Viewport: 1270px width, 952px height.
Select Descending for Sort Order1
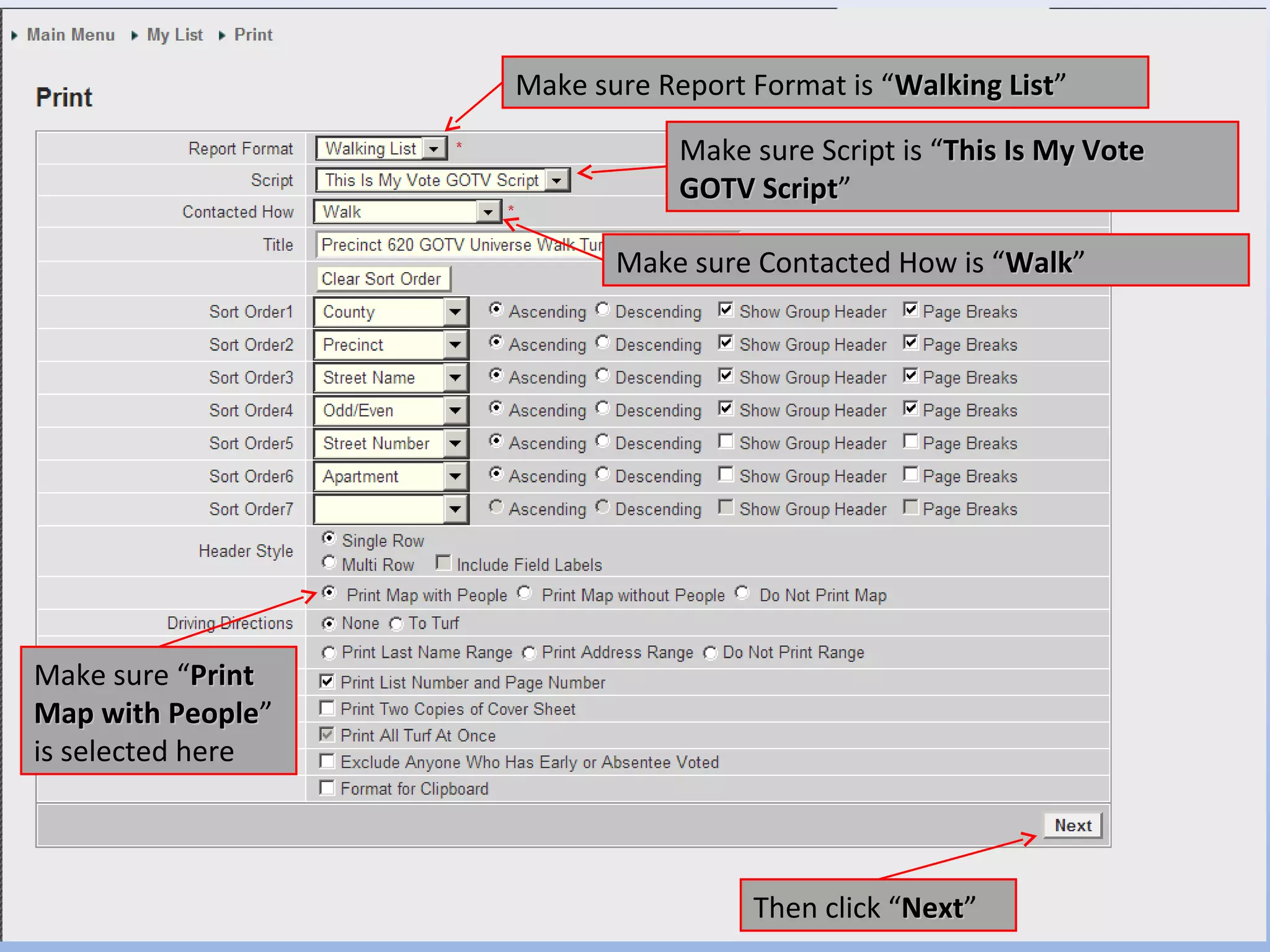point(603,309)
